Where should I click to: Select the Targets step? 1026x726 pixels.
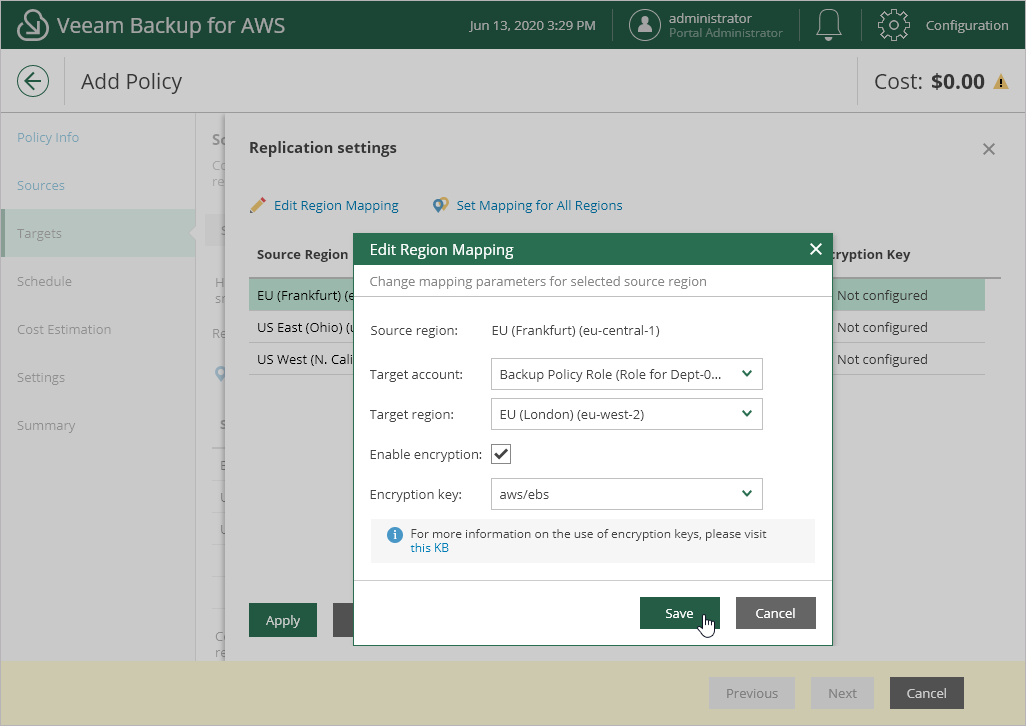[x=98, y=233]
